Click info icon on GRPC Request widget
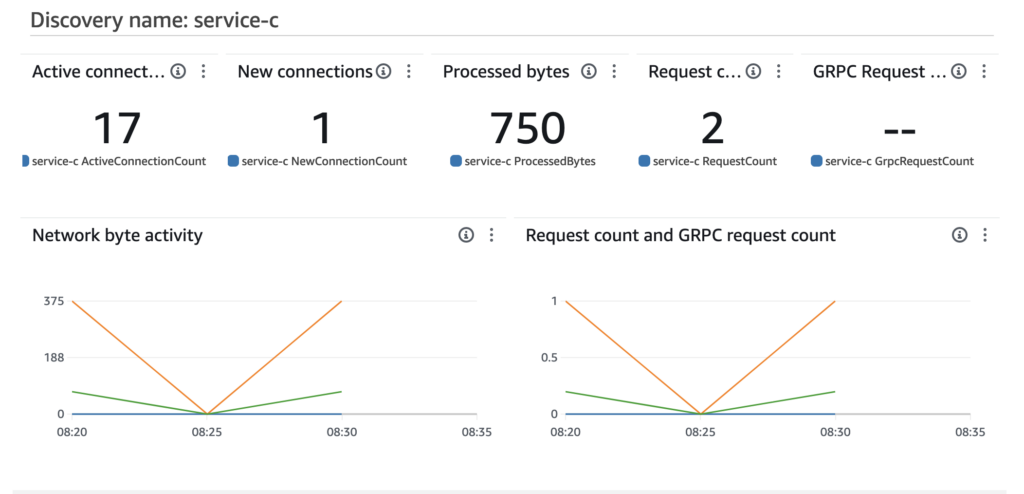 click(x=959, y=71)
